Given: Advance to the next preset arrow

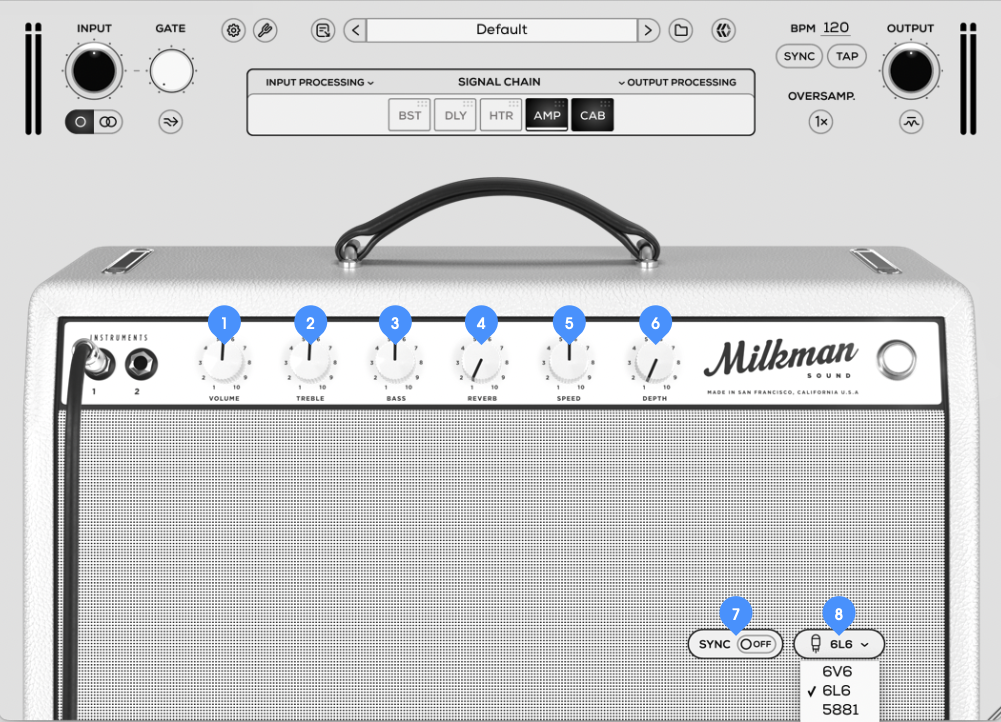Looking at the screenshot, I should 648,30.
